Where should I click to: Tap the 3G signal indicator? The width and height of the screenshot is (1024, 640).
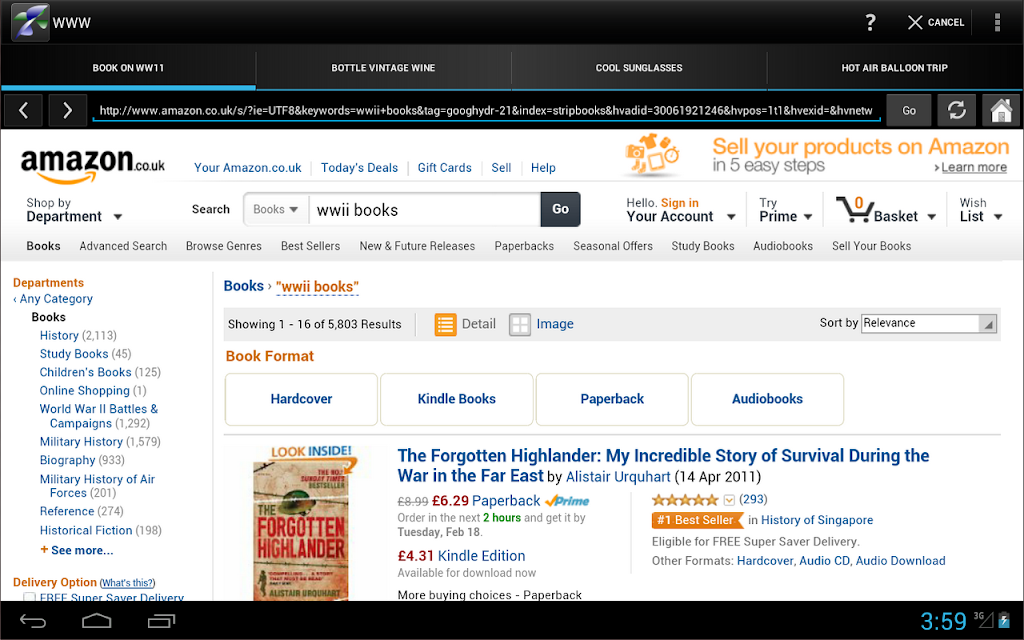[984, 620]
